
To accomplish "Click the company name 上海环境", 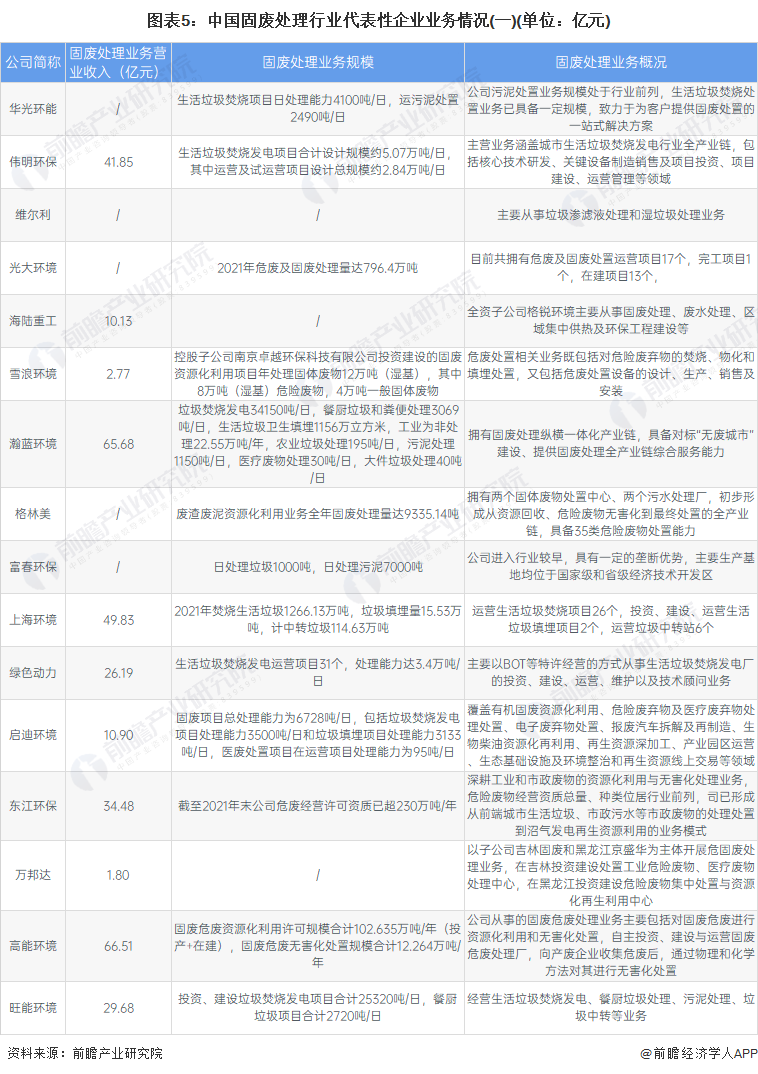I will (33, 620).
